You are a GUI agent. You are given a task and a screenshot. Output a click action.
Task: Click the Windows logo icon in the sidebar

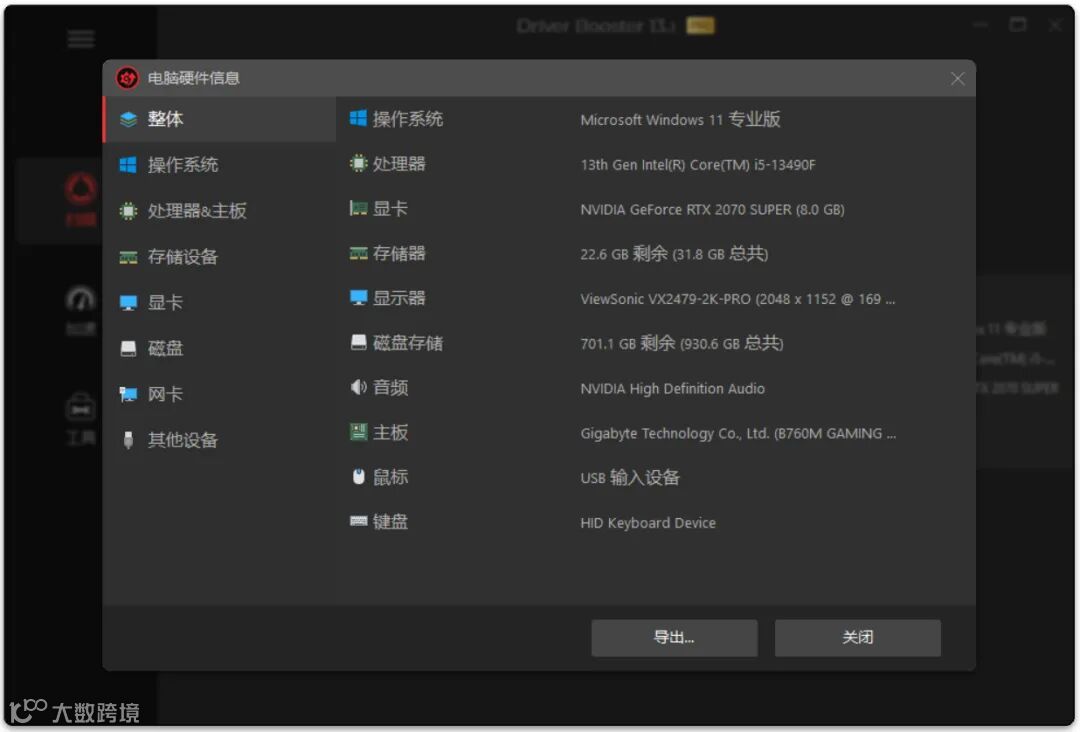coord(128,165)
